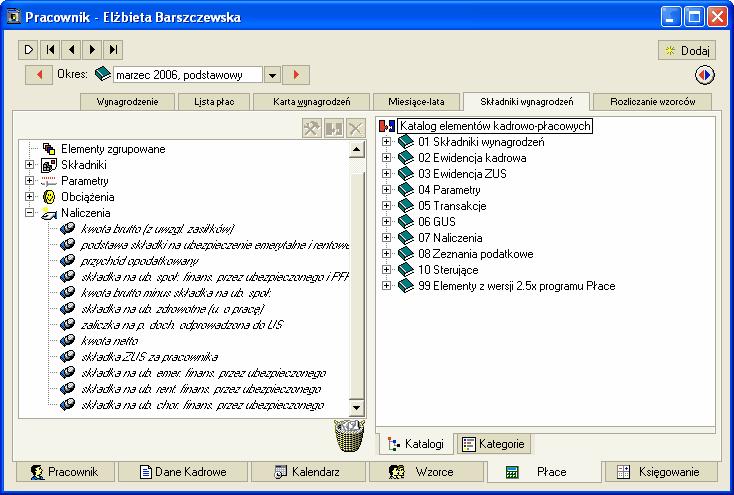Go to the first employee record

pos(51,50)
